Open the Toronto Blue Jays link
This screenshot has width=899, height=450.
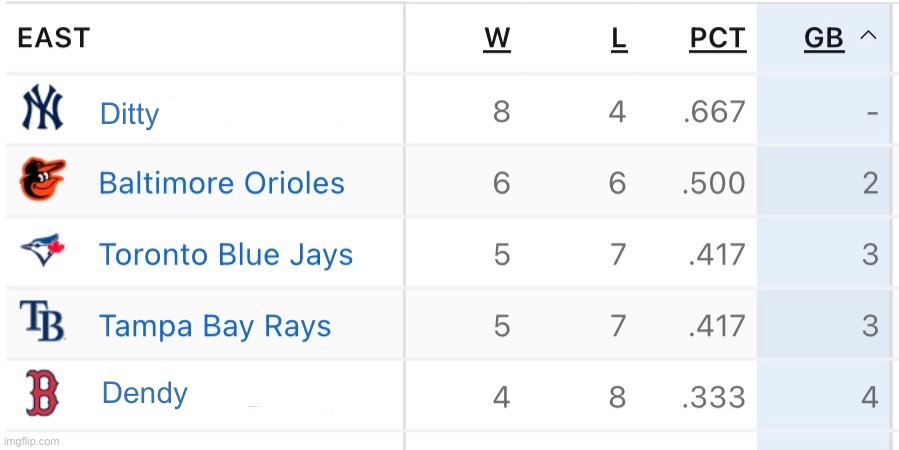pyautogui.click(x=226, y=255)
